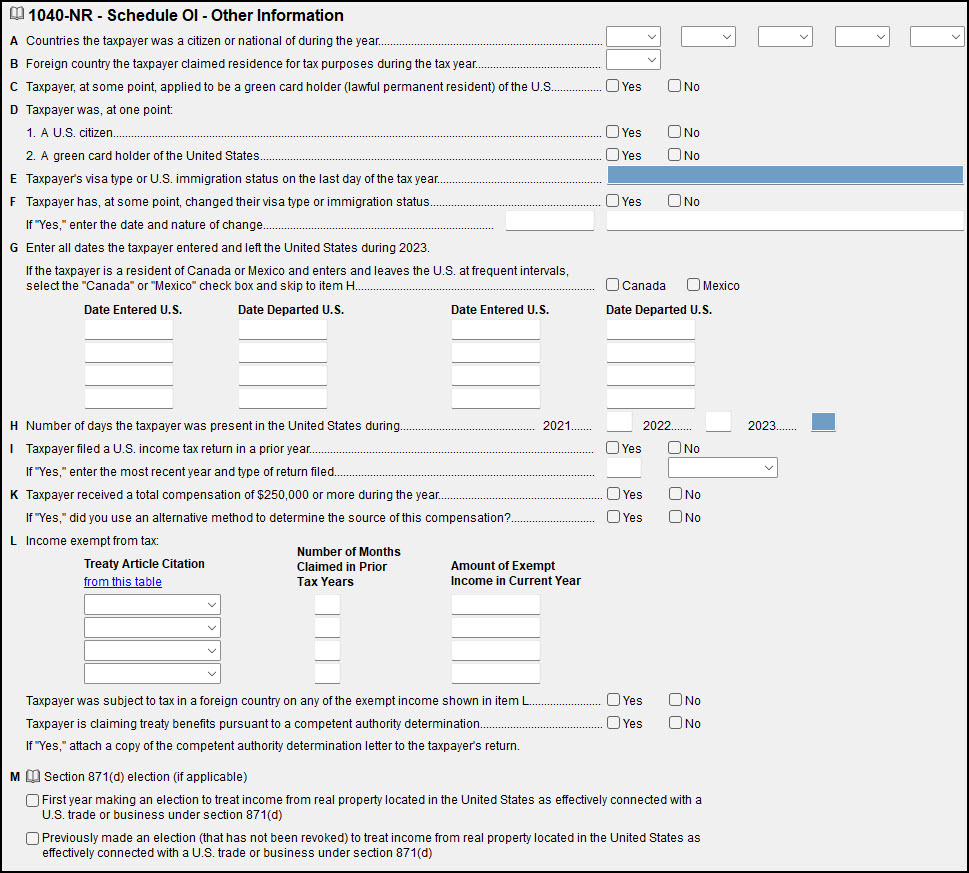Tick No on line D2, green card holder of the United States
Image resolution: width=969 pixels, height=873 pixels.
674,154
